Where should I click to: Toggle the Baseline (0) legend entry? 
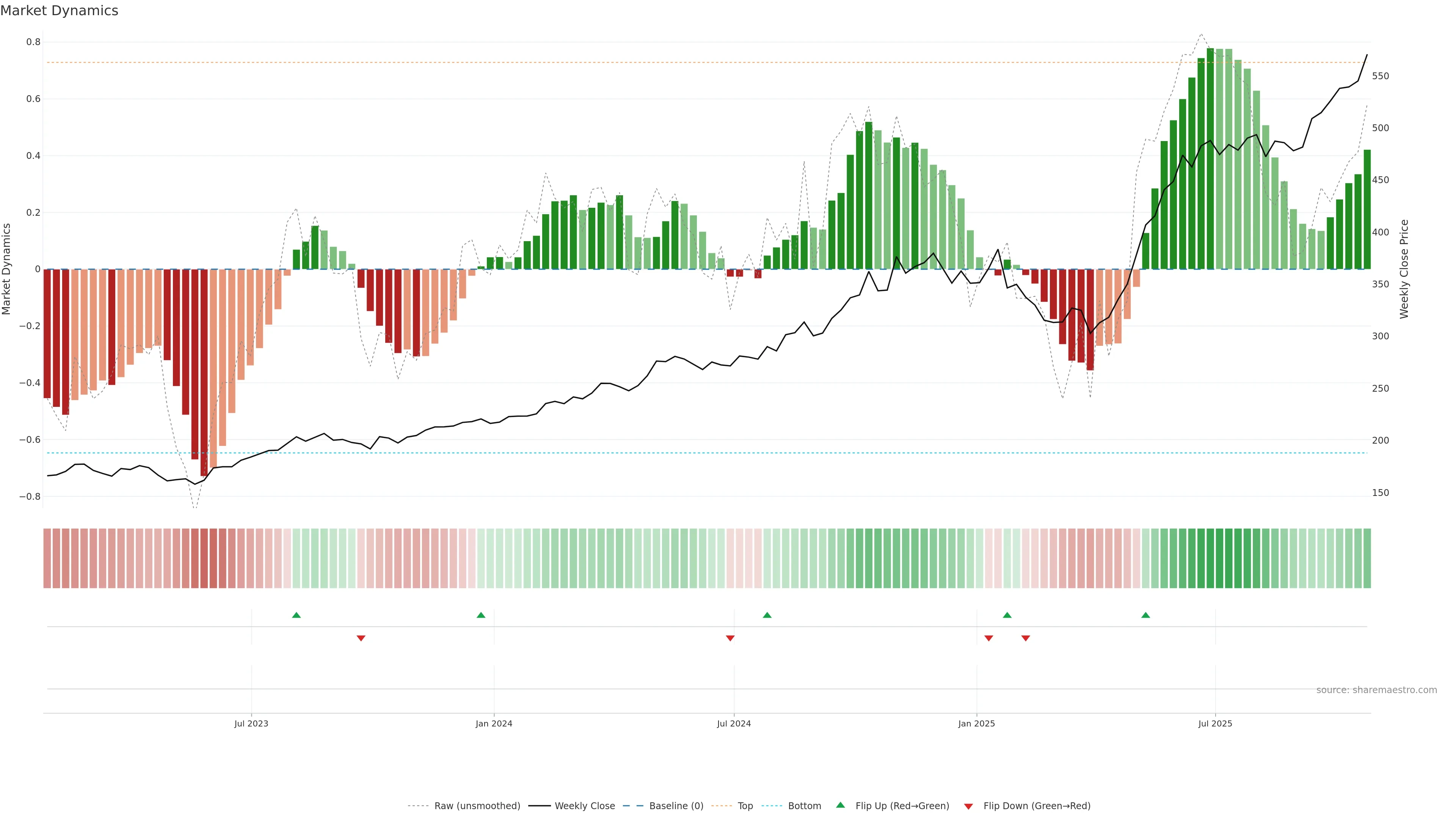(x=676, y=806)
